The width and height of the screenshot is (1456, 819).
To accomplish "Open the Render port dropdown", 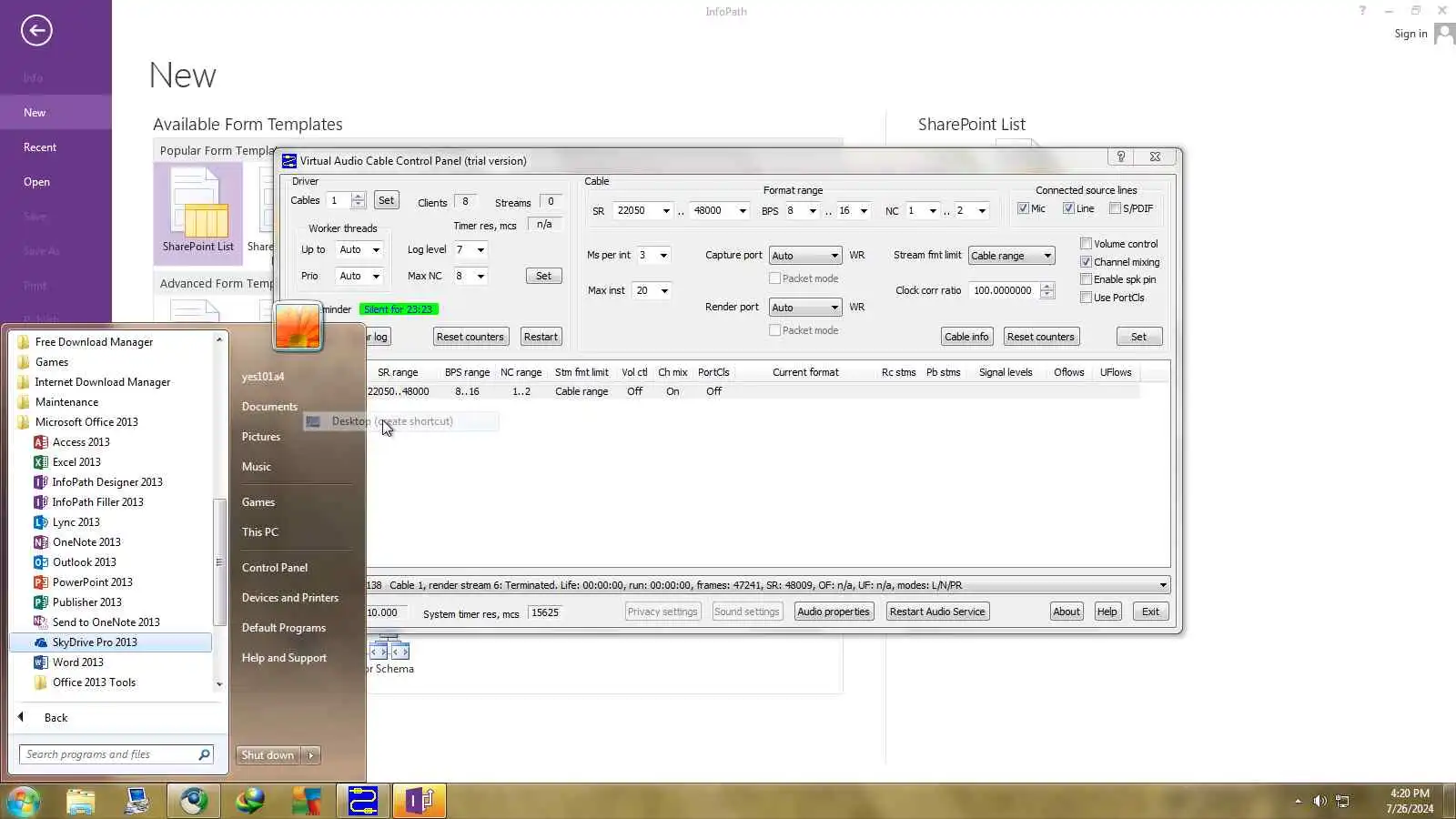I will [805, 308].
